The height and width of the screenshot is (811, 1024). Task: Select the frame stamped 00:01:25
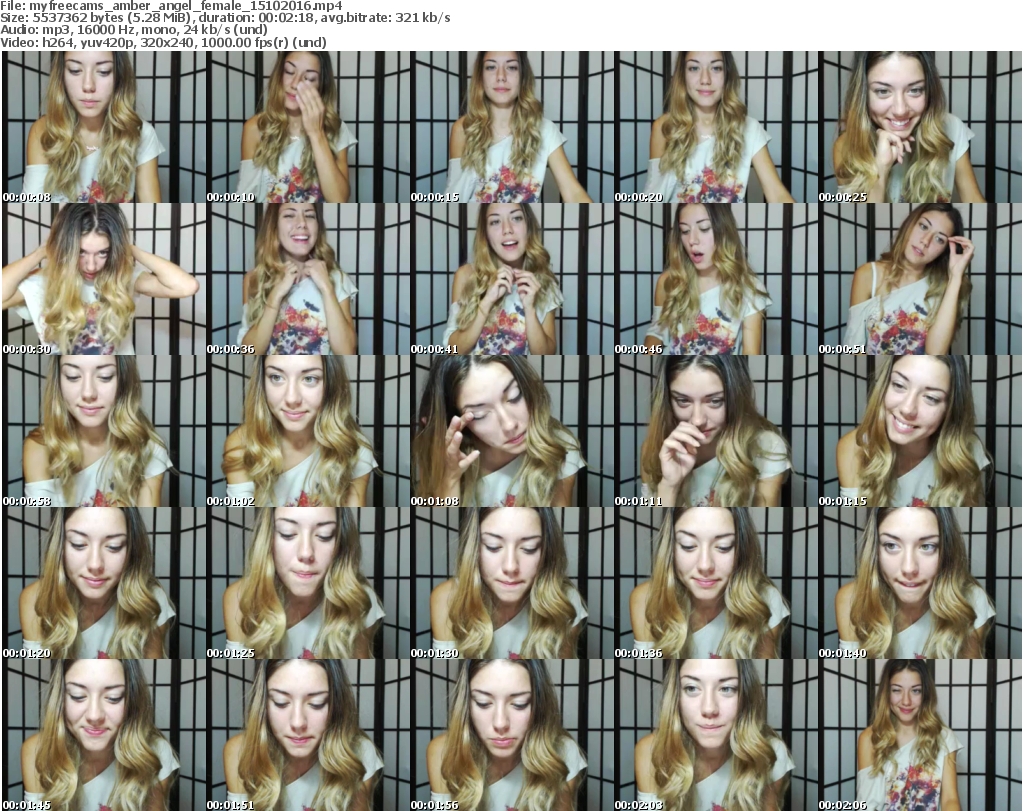coord(308,583)
